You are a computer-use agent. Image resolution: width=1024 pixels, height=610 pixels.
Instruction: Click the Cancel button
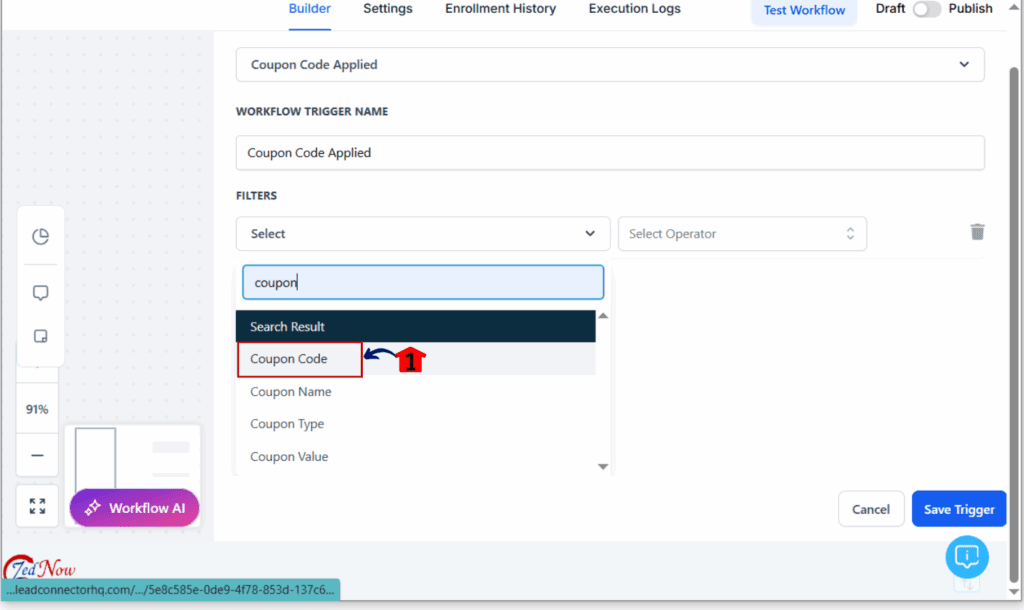(871, 509)
